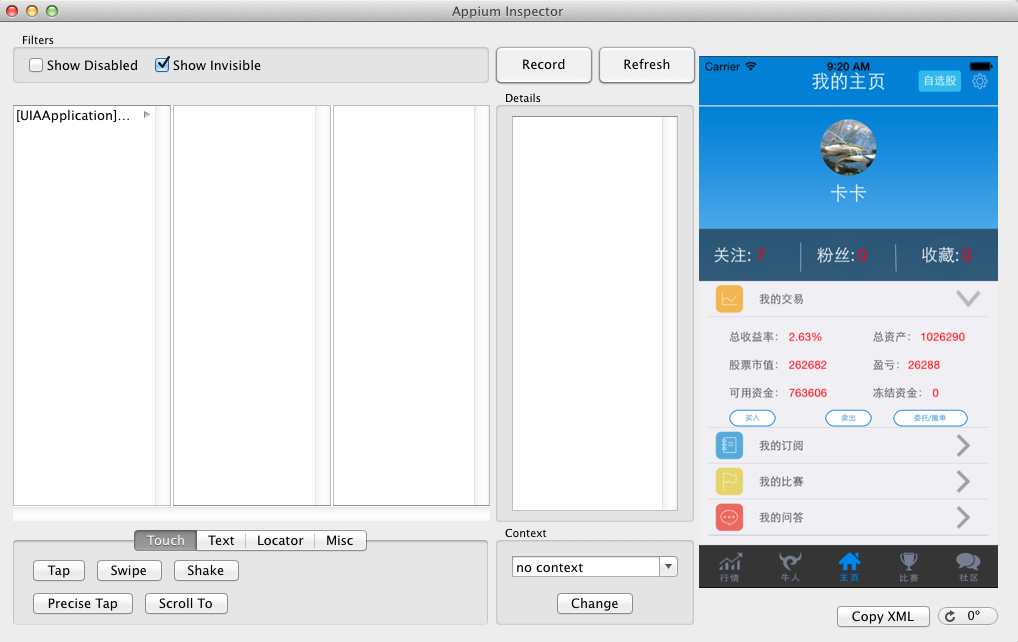Click the red speech bubble 我的问答 icon
This screenshot has height=642, width=1018.
coord(729,517)
